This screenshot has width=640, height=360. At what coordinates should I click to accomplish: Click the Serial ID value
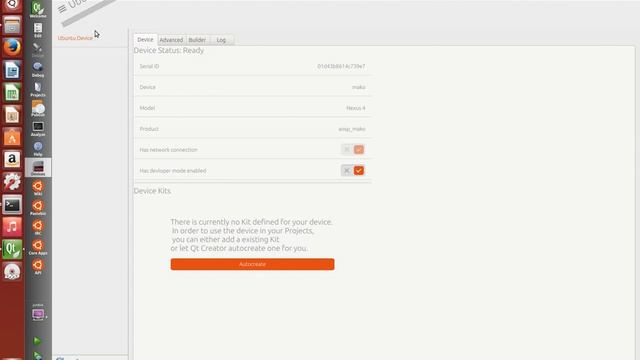tap(341, 66)
